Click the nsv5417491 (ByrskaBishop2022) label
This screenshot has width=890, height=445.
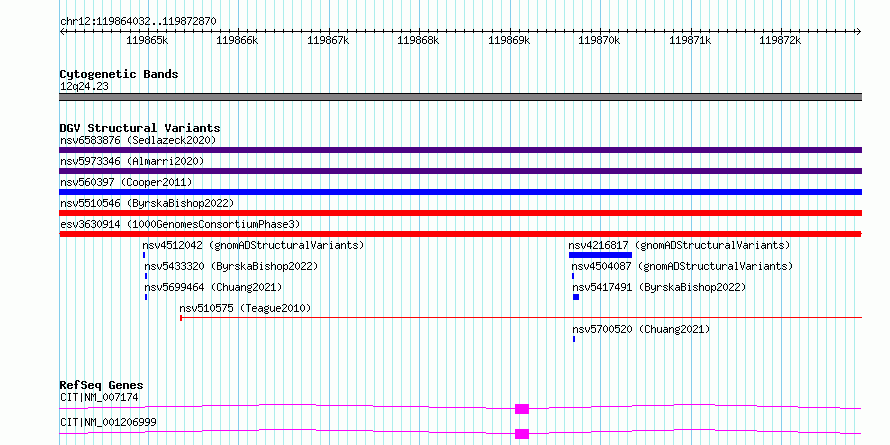tap(659, 287)
